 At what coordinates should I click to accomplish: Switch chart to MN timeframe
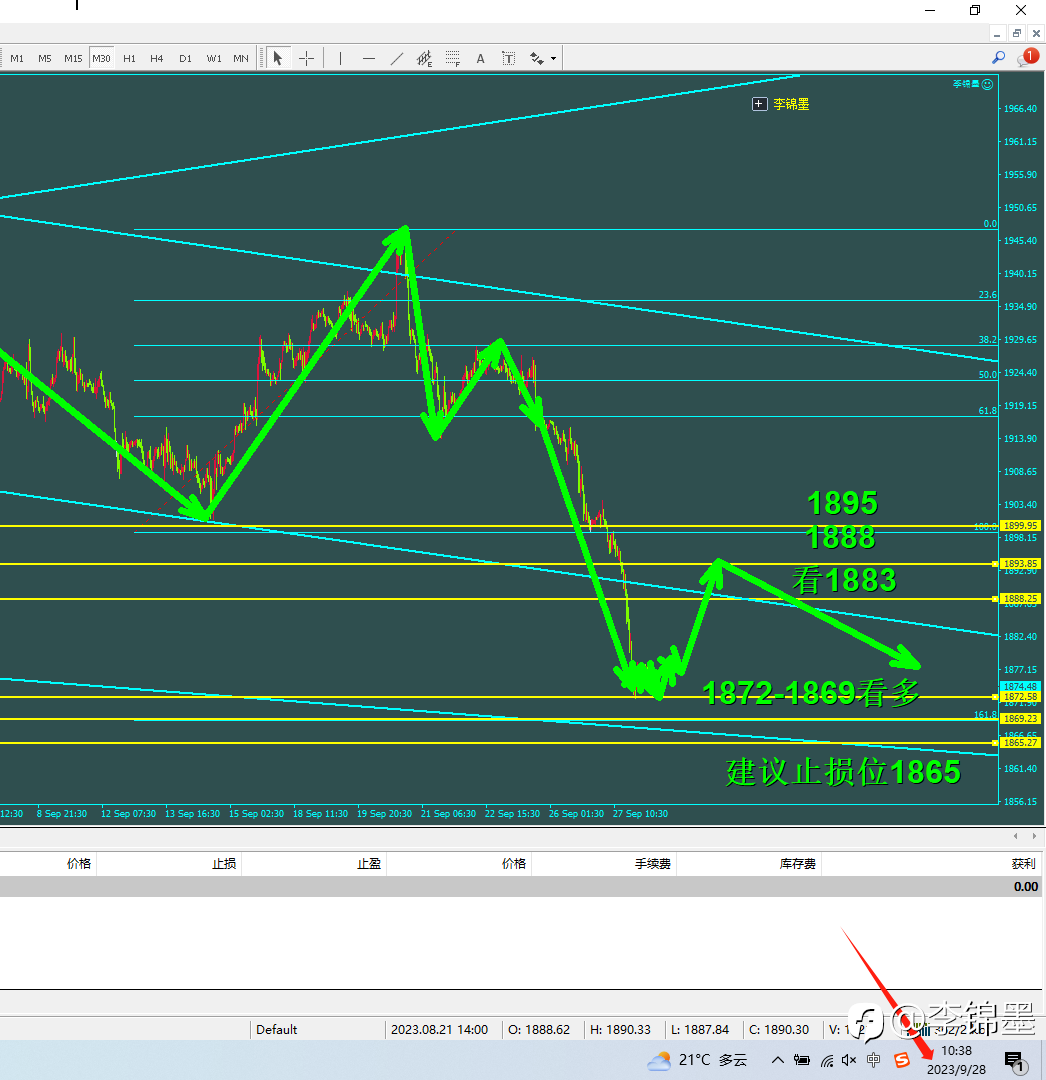241,59
